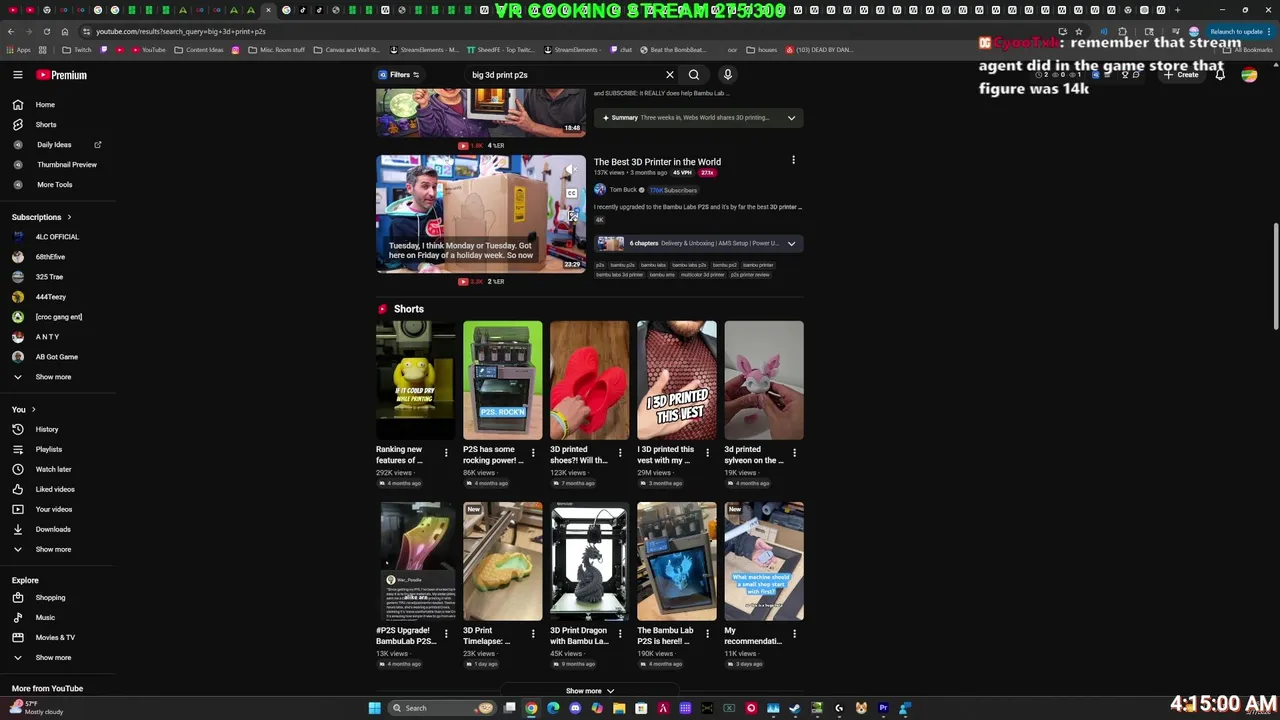Focus the search field 'big 3d print p2s'
The image size is (1280, 720).
click(x=565, y=75)
